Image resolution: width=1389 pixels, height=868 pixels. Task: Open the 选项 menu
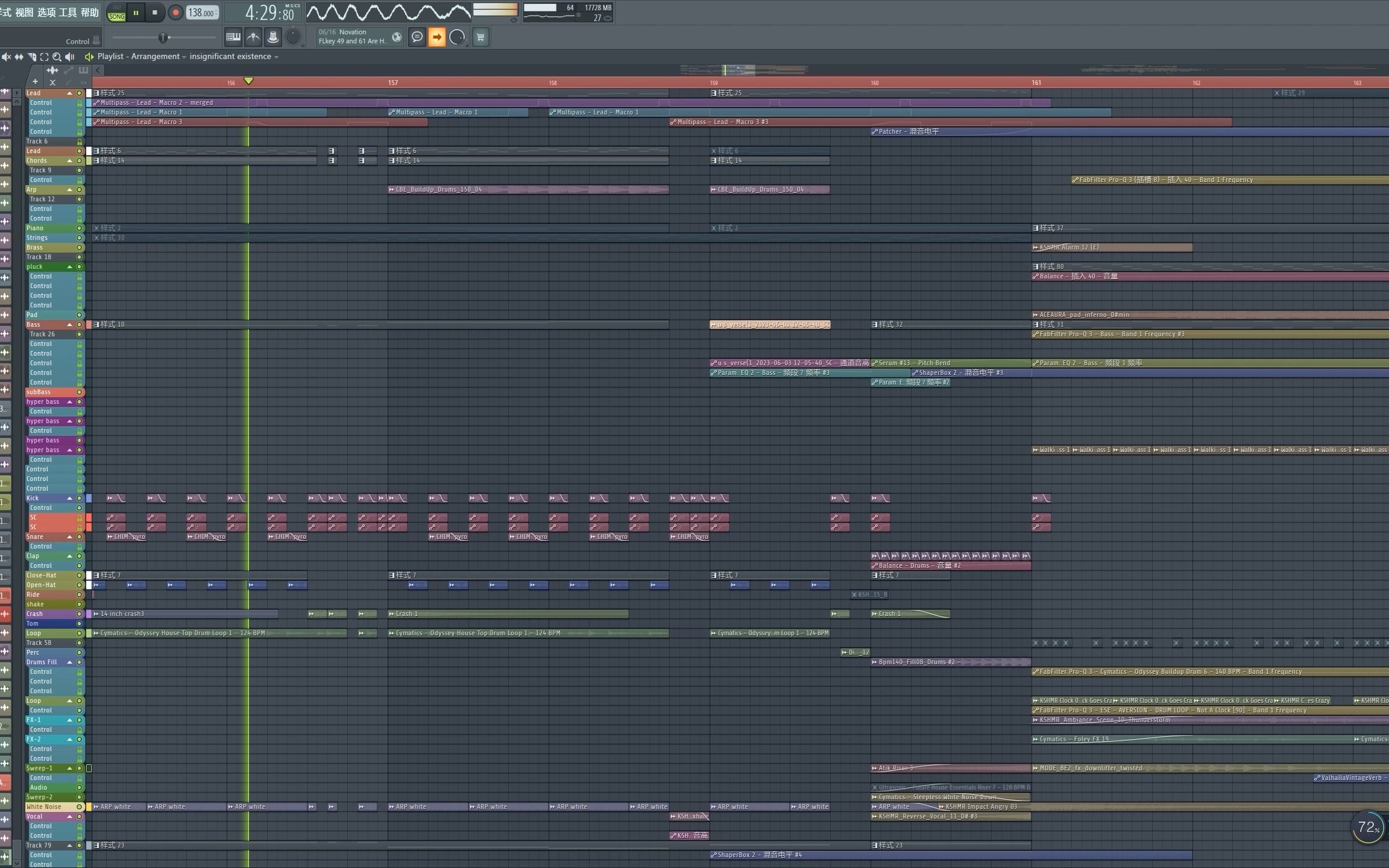coord(46,13)
